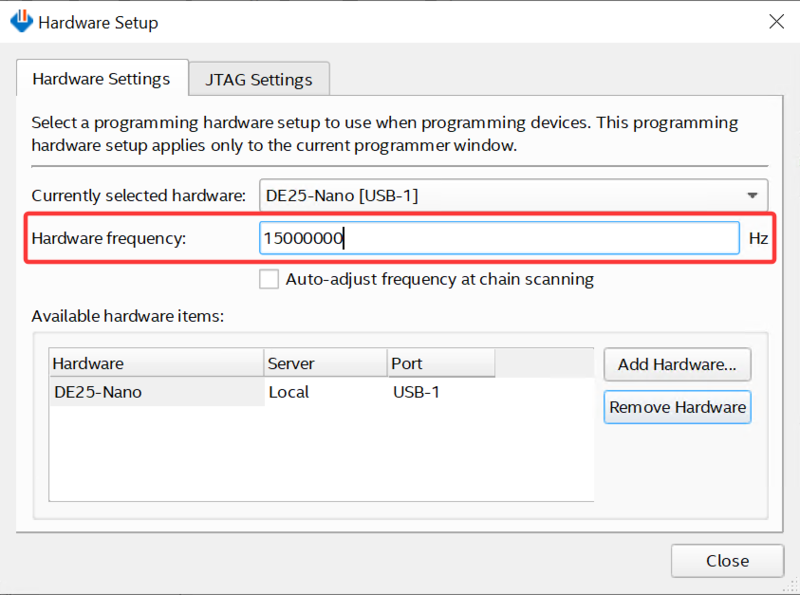800x595 pixels.
Task: Click the Add Hardware... button
Action: point(677,364)
